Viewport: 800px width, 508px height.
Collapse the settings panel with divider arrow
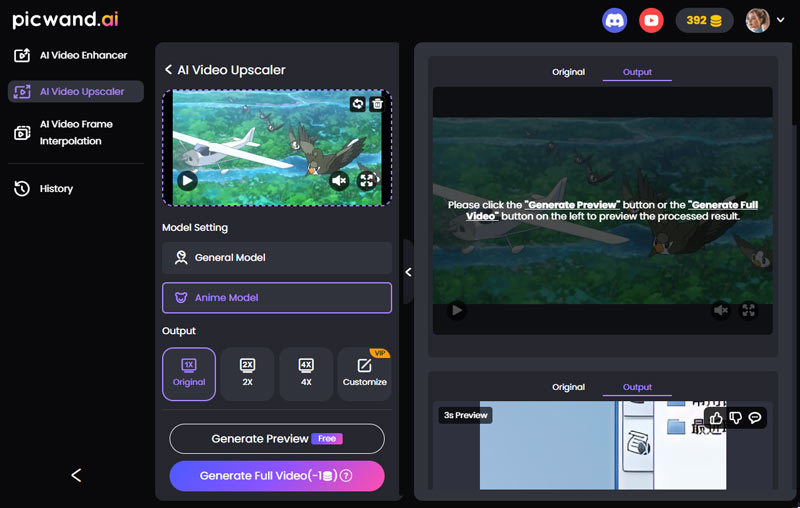(x=408, y=272)
